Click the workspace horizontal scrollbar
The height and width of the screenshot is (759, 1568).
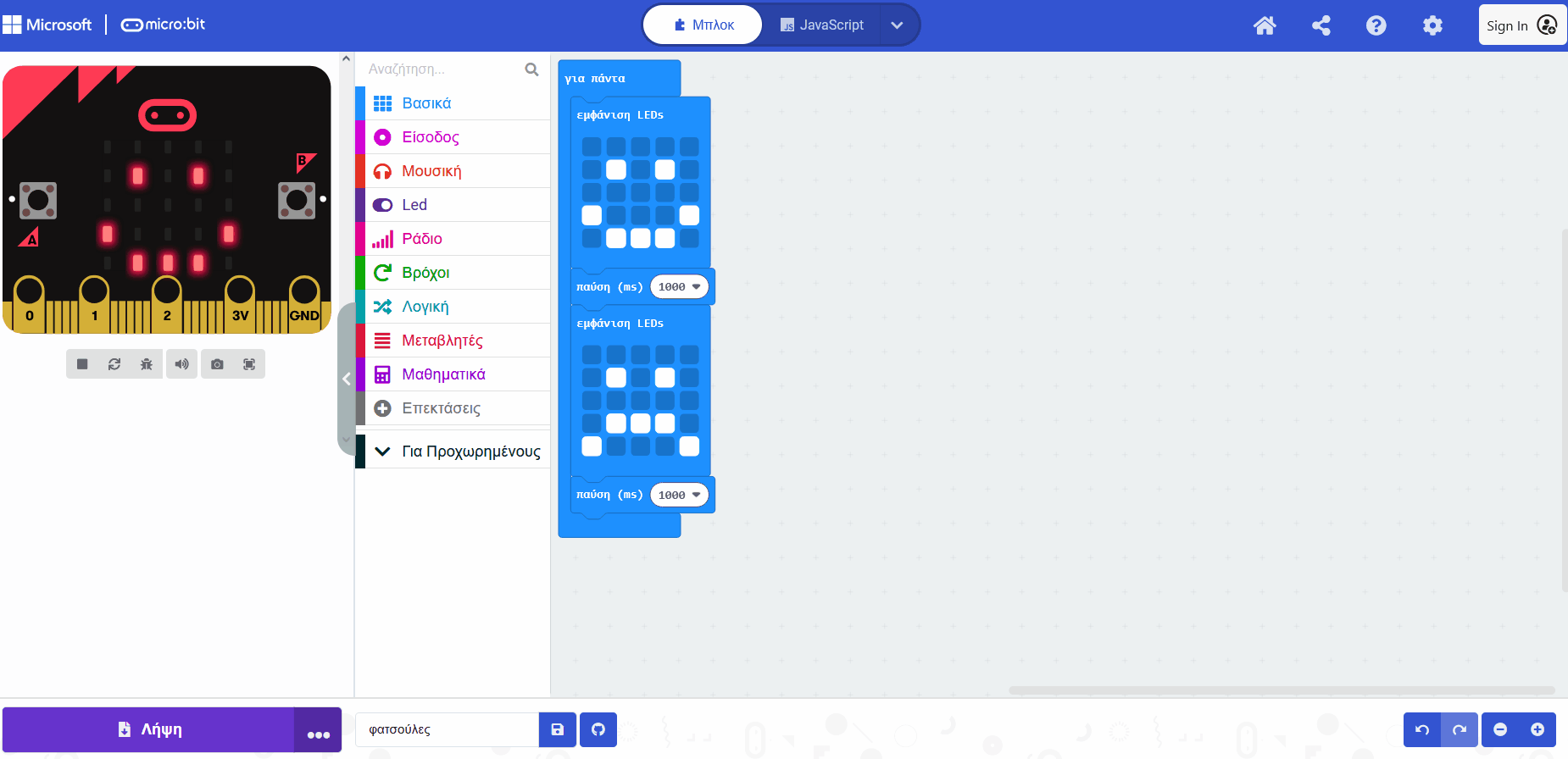pos(1281,690)
